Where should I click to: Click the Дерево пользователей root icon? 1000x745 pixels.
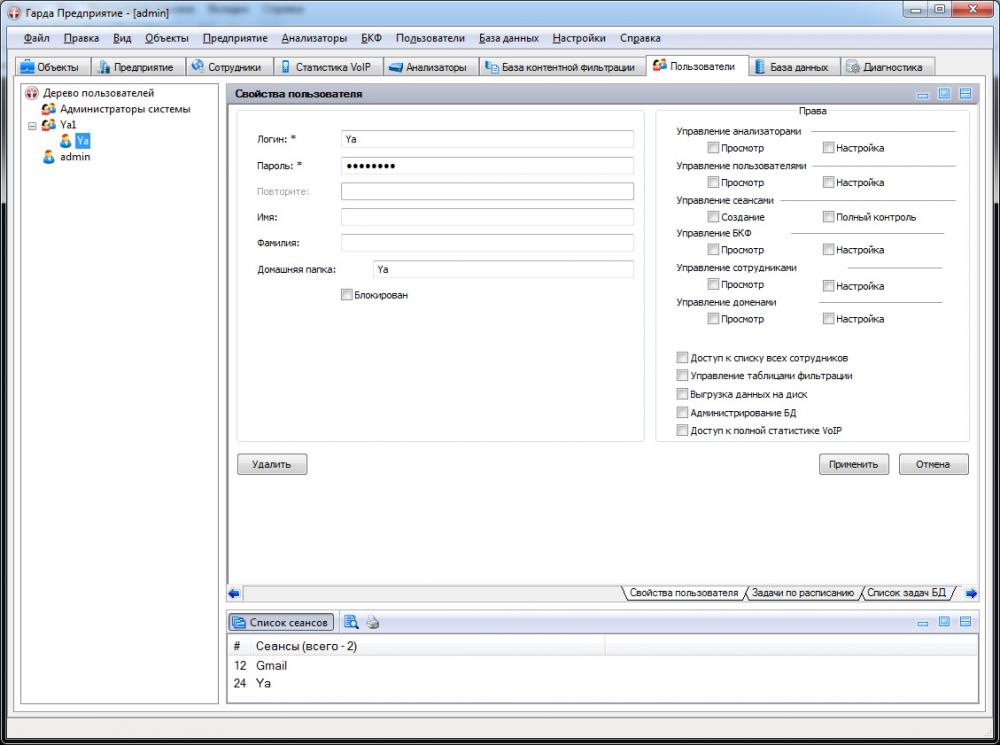pyautogui.click(x=32, y=93)
